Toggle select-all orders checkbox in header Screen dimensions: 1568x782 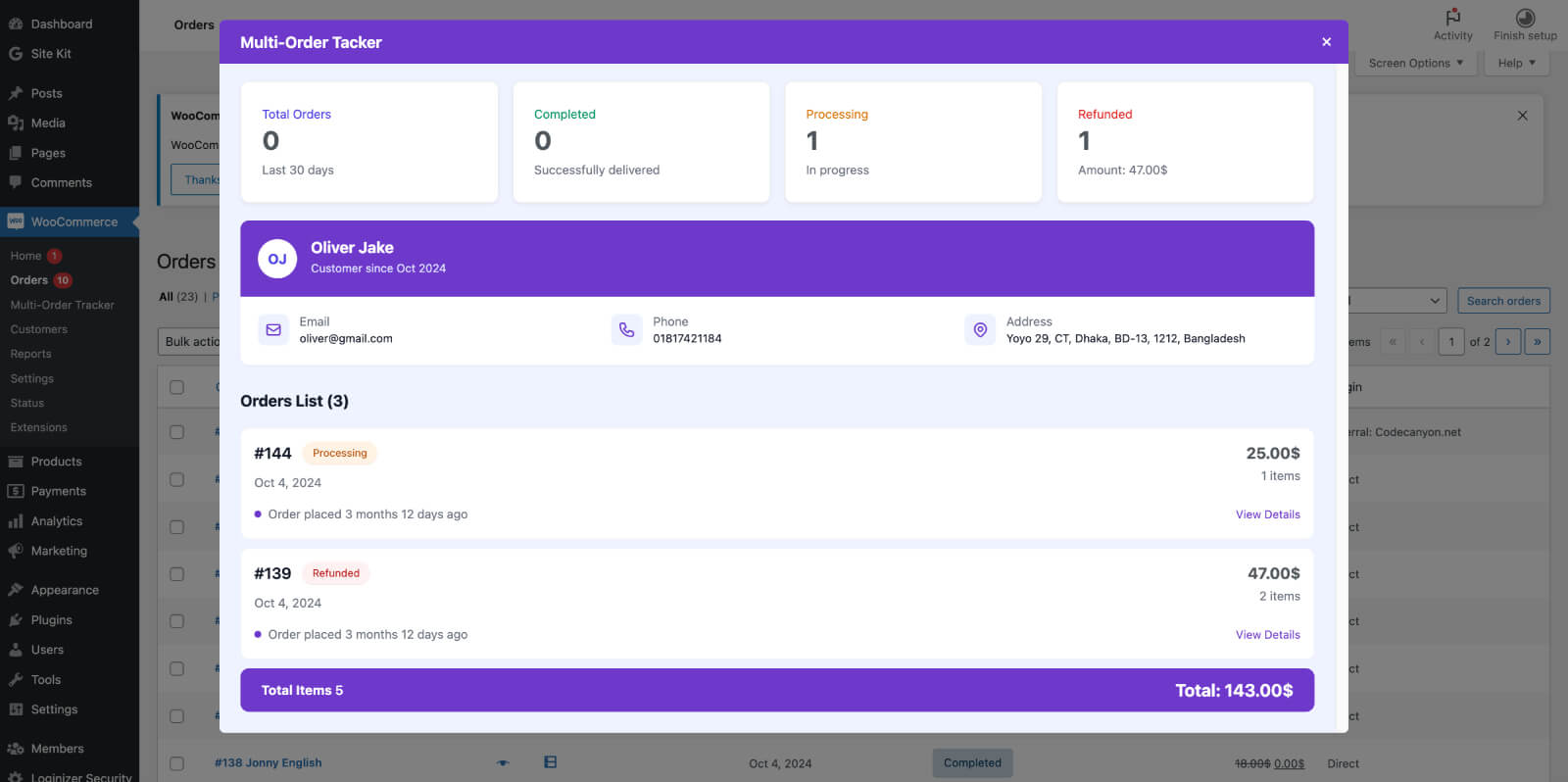176,387
